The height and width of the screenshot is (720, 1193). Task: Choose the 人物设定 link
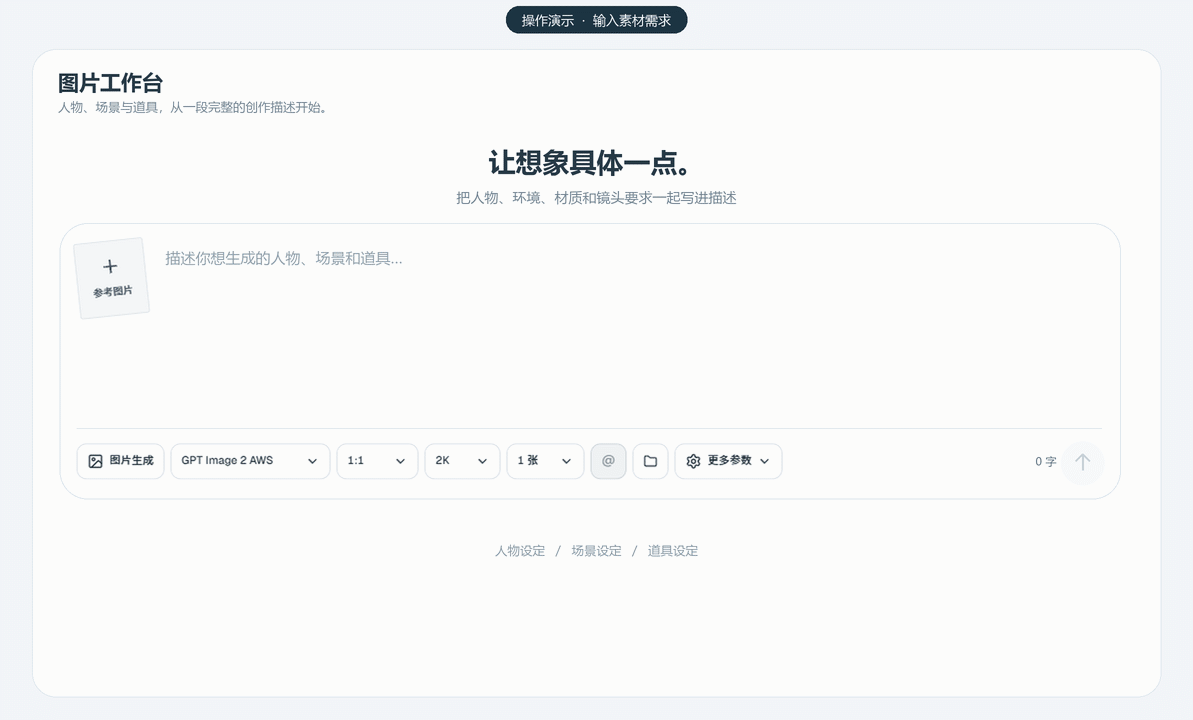[520, 551]
